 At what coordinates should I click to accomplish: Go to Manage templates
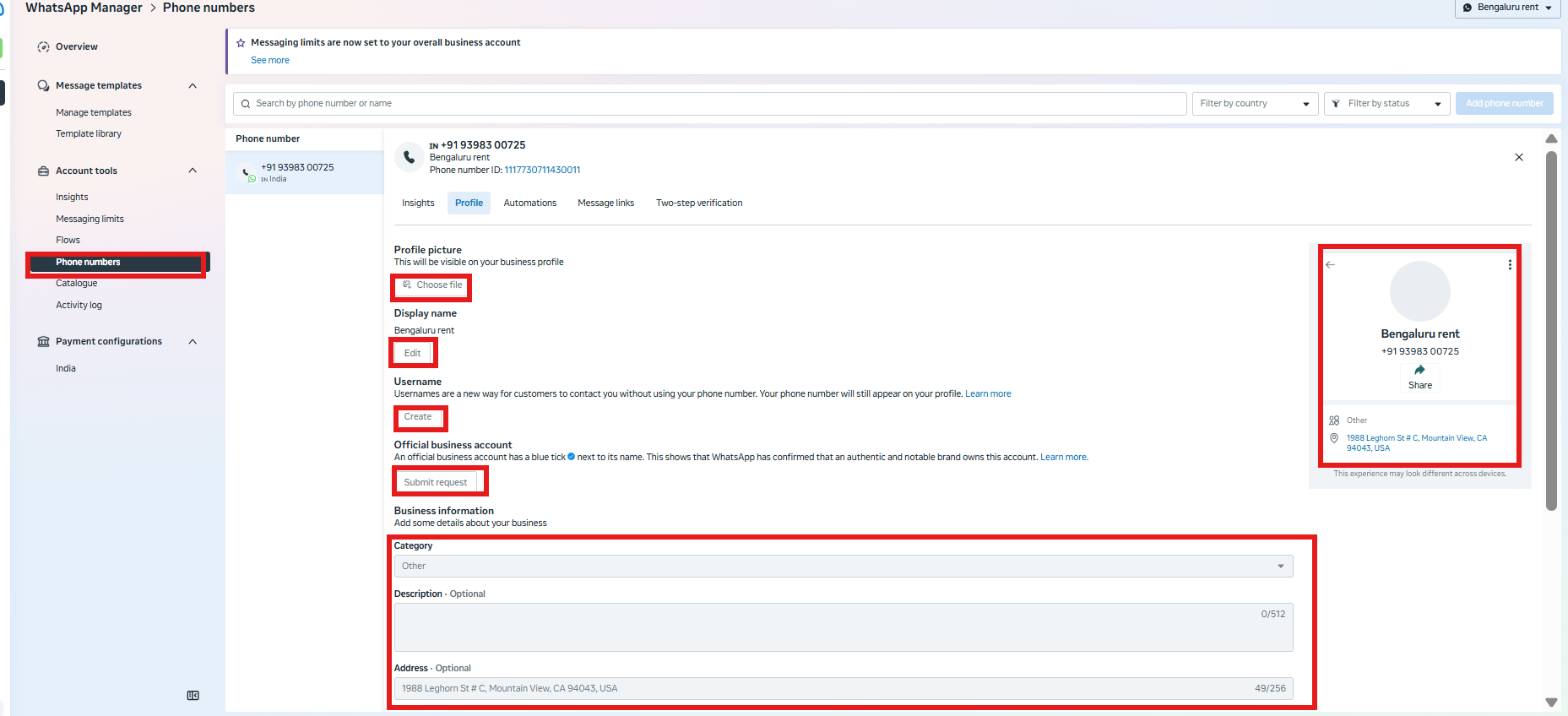pos(94,113)
